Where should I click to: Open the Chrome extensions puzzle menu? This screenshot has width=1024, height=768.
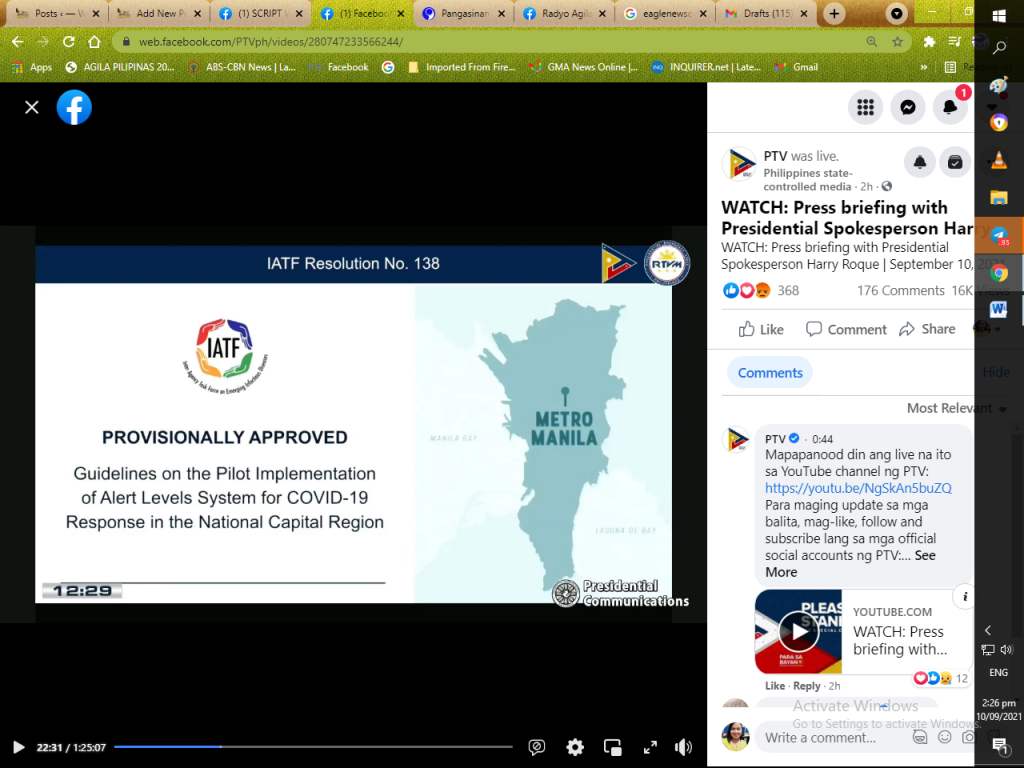click(x=929, y=42)
